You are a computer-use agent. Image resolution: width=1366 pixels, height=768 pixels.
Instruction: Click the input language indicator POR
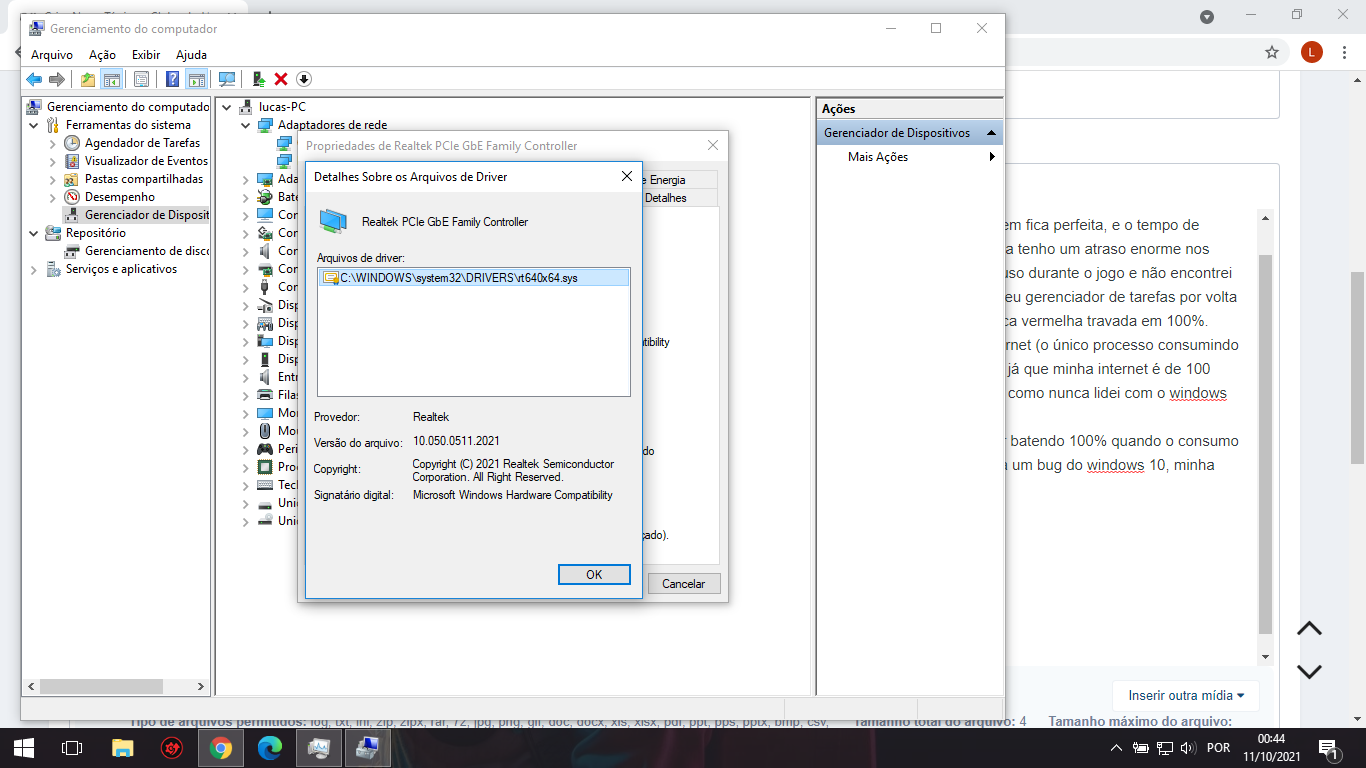click(x=1218, y=747)
